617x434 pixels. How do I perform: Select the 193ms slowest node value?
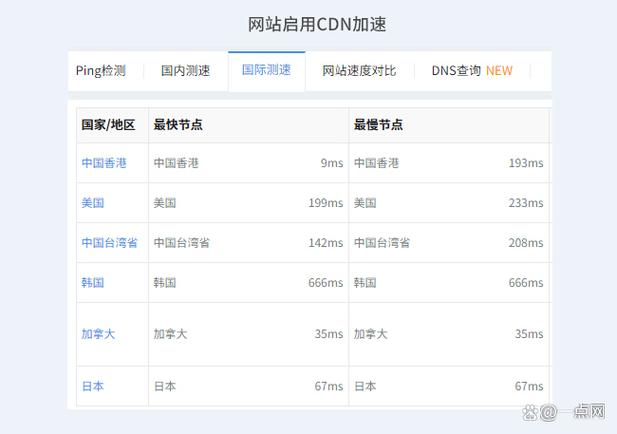[526, 163]
